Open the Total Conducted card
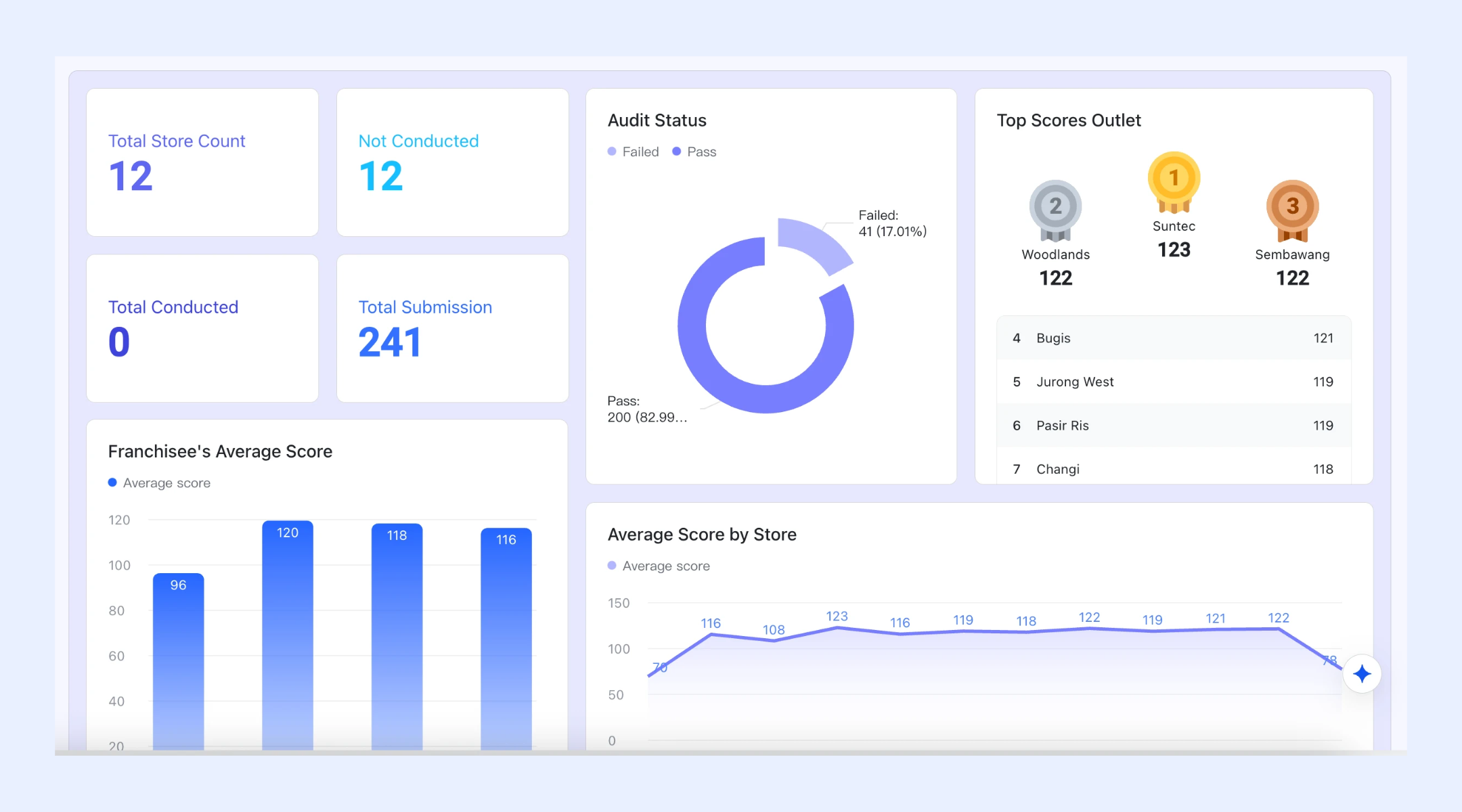Viewport: 1462px width, 812px height. click(202, 328)
